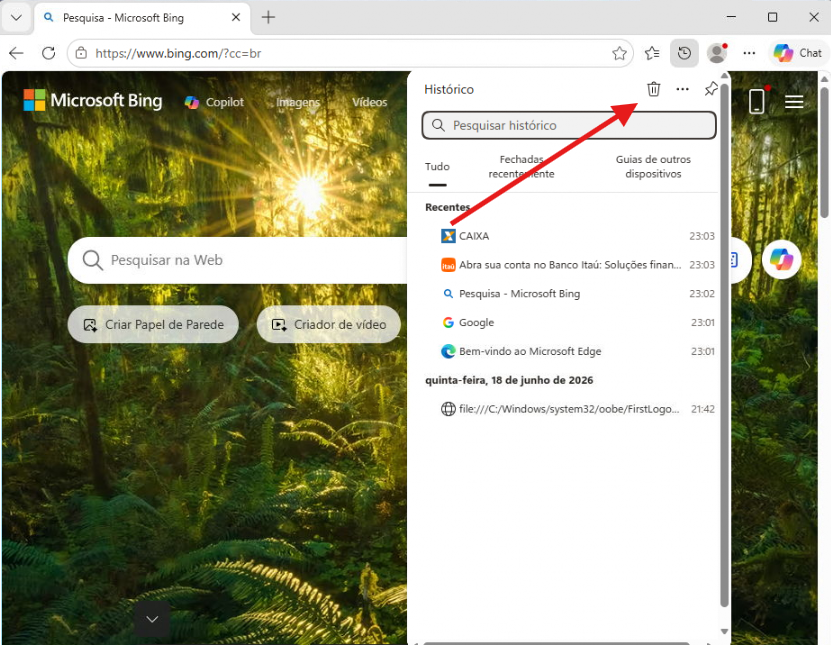The image size is (831, 645).
Task: Switch to the Tudo history tab
Action: pos(437,166)
